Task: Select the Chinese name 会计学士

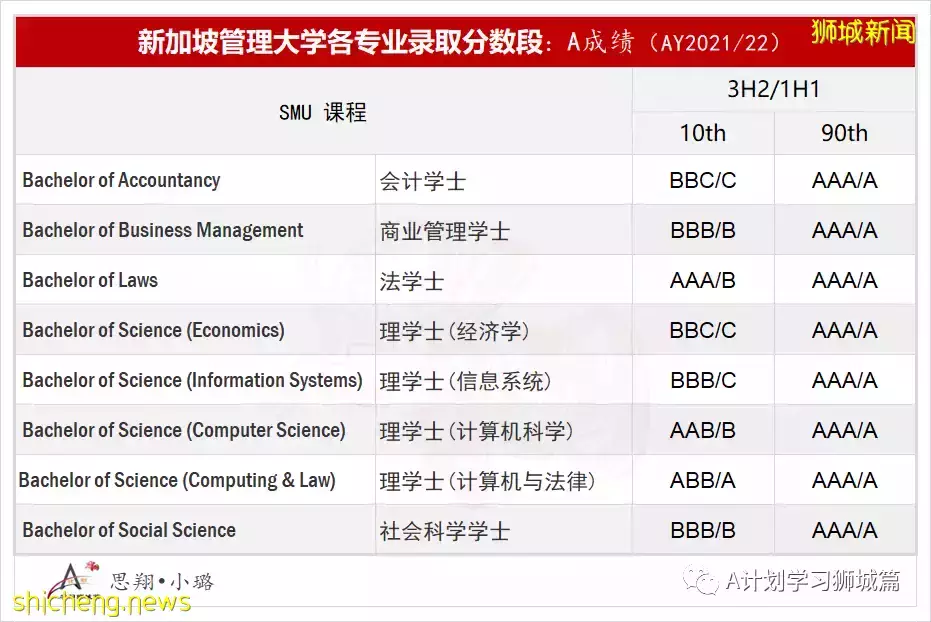Action: (x=423, y=181)
